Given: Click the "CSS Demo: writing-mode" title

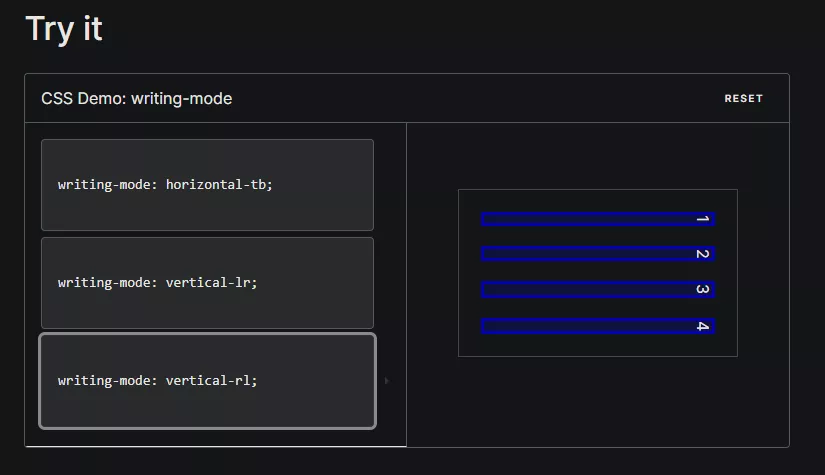Looking at the screenshot, I should pyautogui.click(x=136, y=99).
